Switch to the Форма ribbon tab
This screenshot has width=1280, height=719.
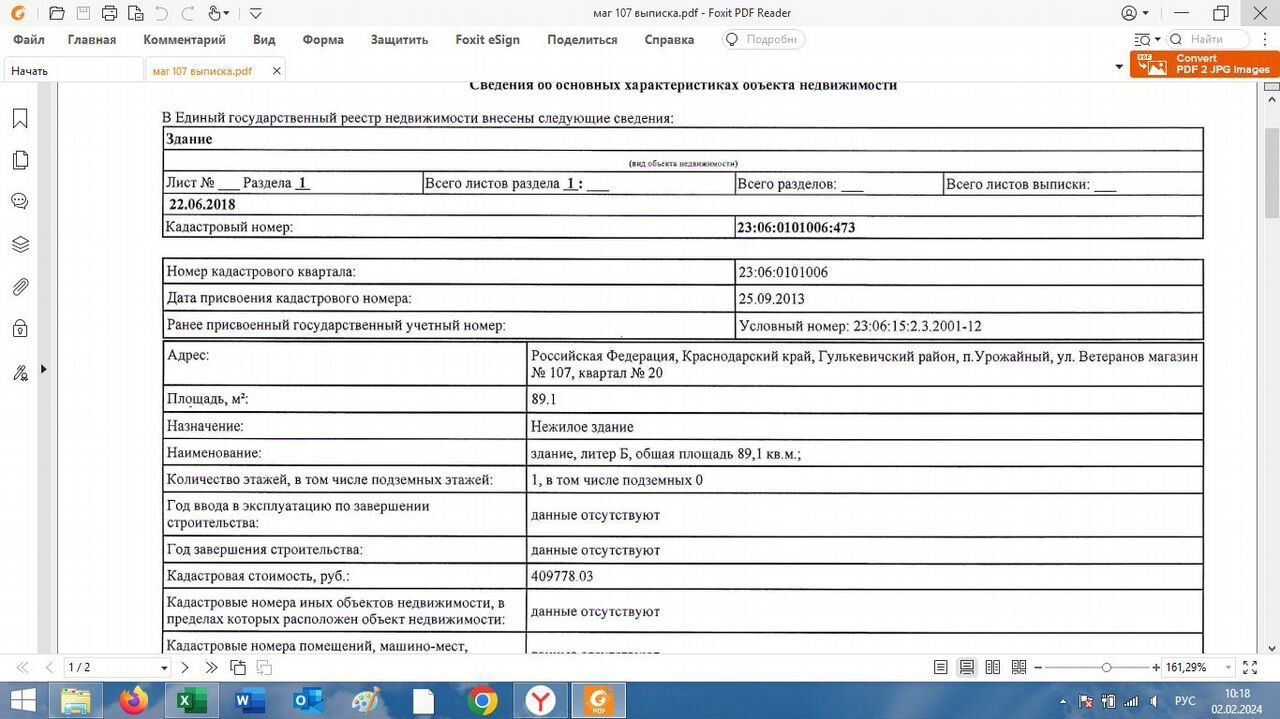pyautogui.click(x=323, y=40)
